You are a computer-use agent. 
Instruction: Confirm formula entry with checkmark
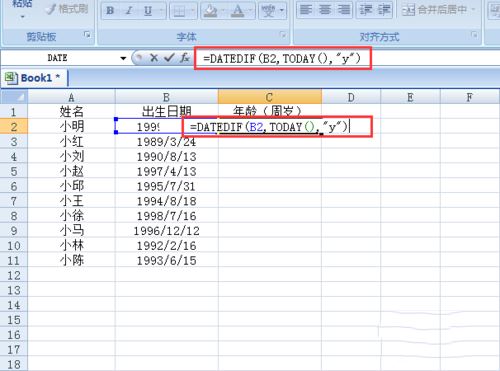pyautogui.click(x=169, y=58)
